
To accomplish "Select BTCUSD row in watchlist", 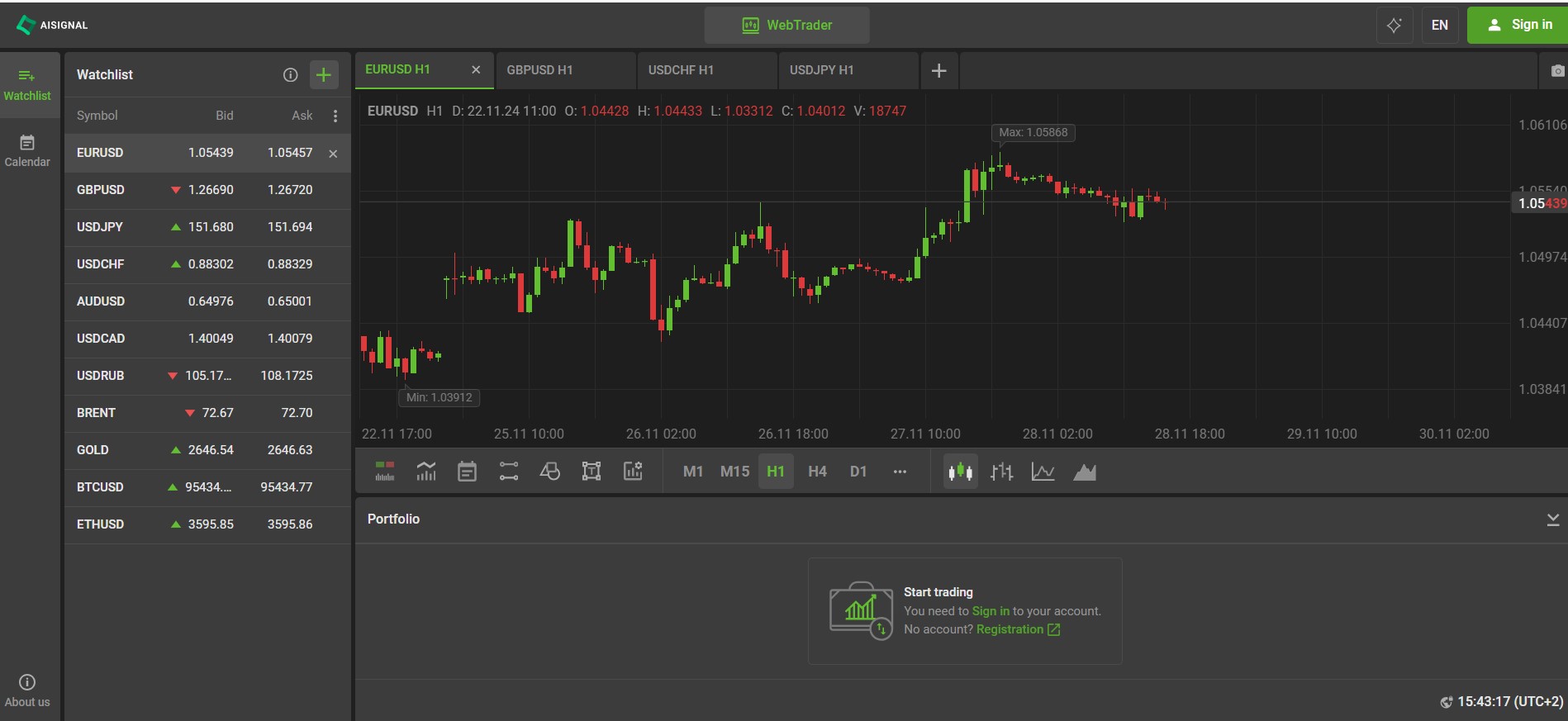I will point(208,487).
